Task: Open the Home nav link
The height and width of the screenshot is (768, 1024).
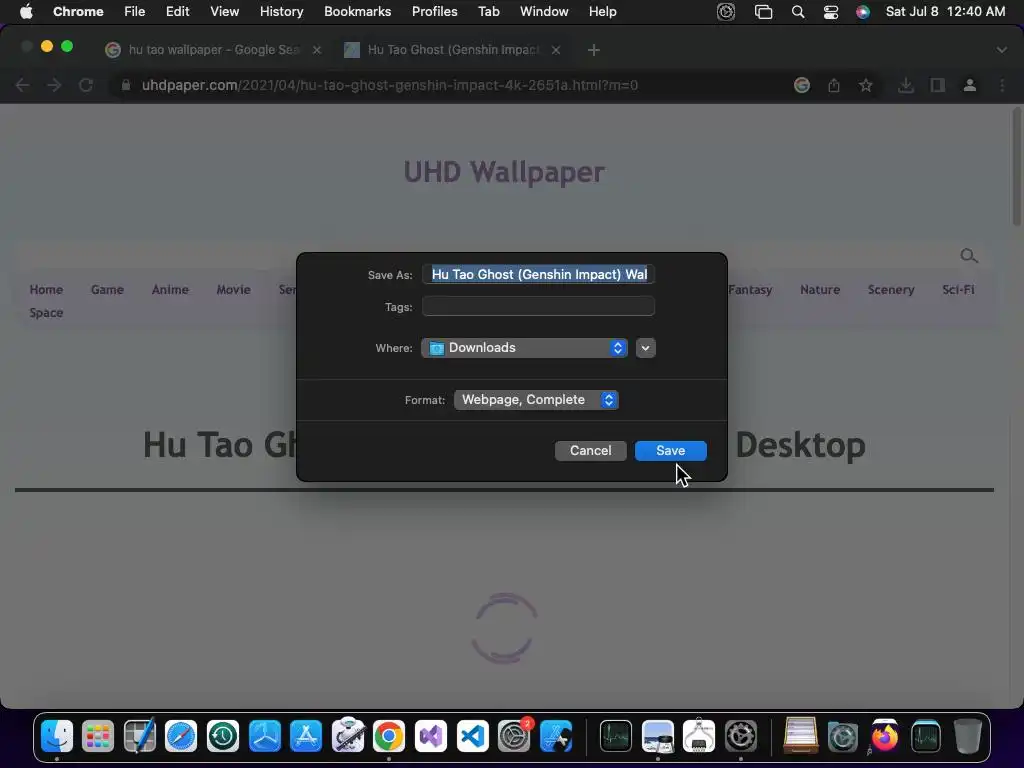Action: click(46, 289)
